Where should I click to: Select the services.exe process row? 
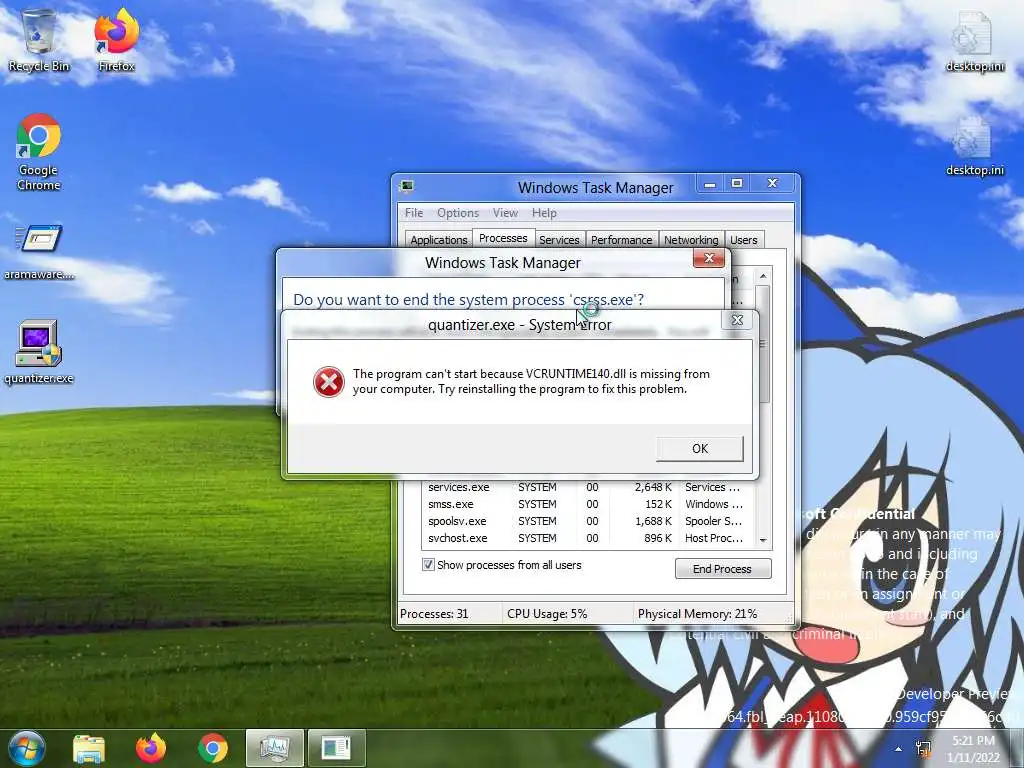point(590,487)
